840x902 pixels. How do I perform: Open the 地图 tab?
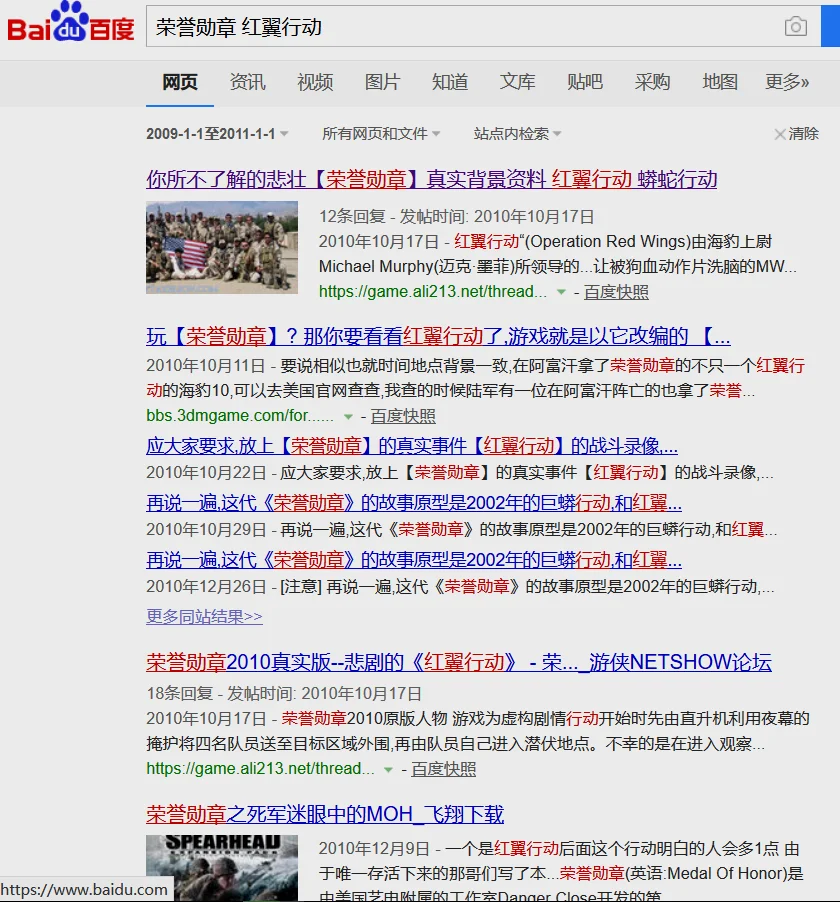720,82
